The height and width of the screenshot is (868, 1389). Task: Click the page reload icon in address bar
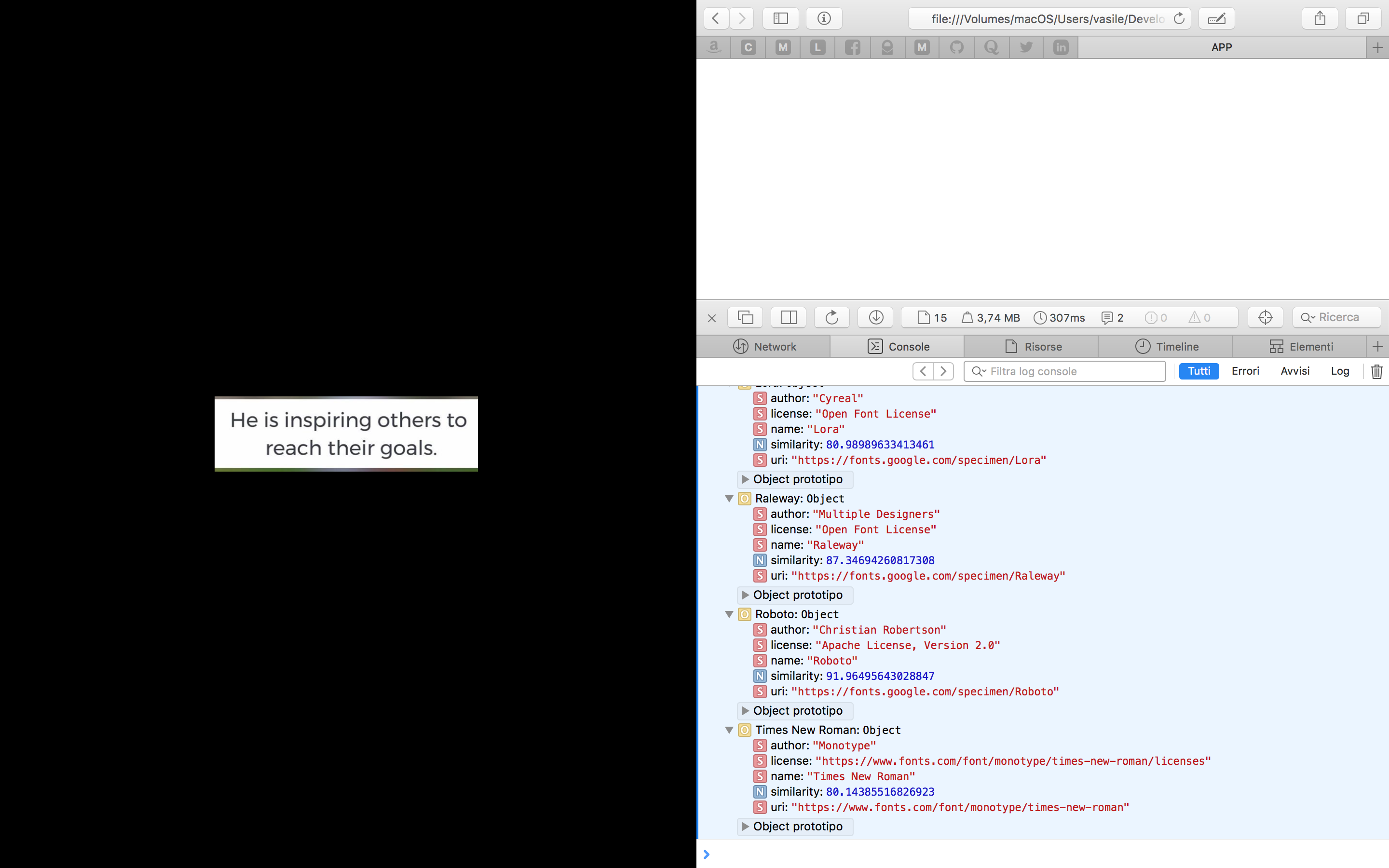[1179, 18]
